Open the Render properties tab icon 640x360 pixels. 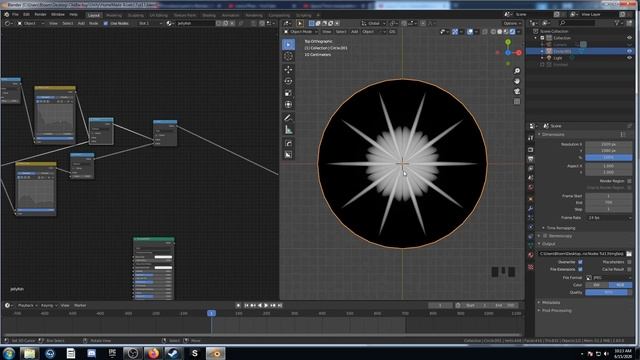531,149
